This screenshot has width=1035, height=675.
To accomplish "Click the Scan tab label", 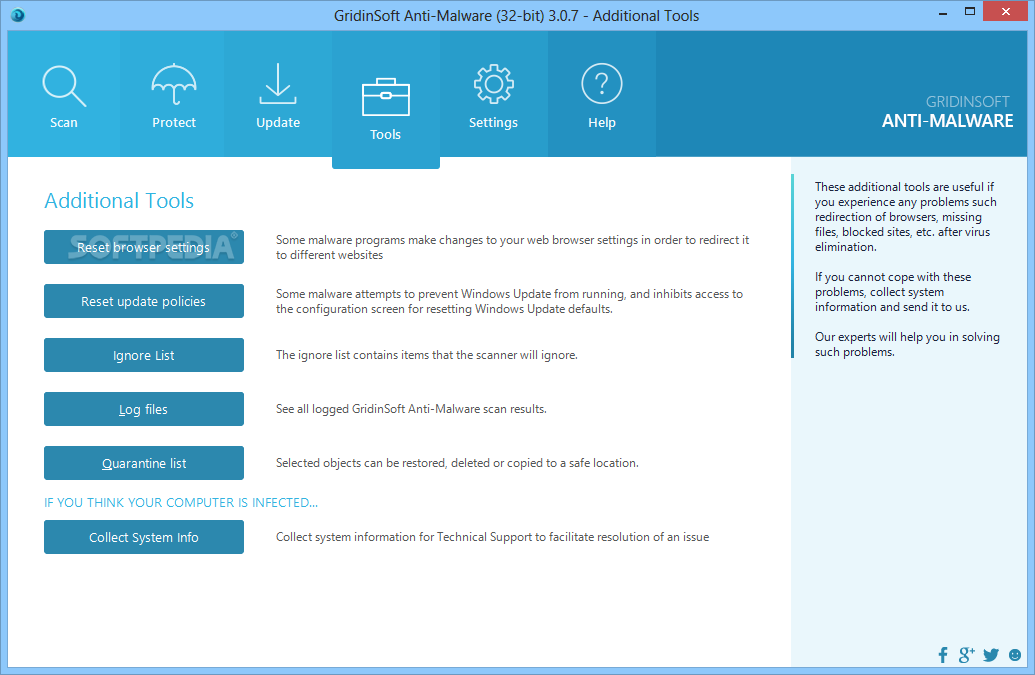I will [64, 123].
